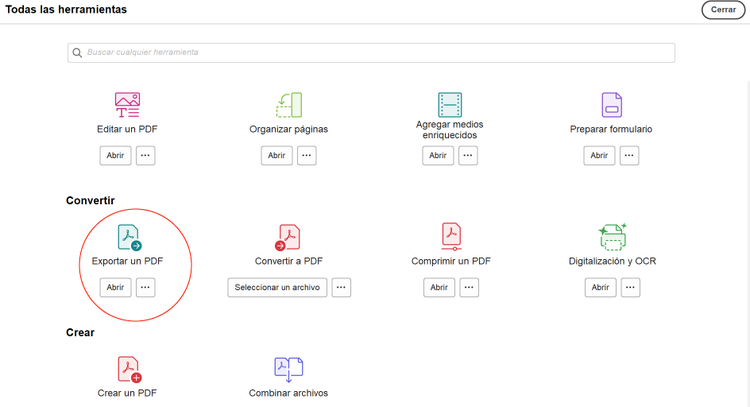Click the Todas las herramientas title
This screenshot has height=407, width=750.
tap(66, 10)
